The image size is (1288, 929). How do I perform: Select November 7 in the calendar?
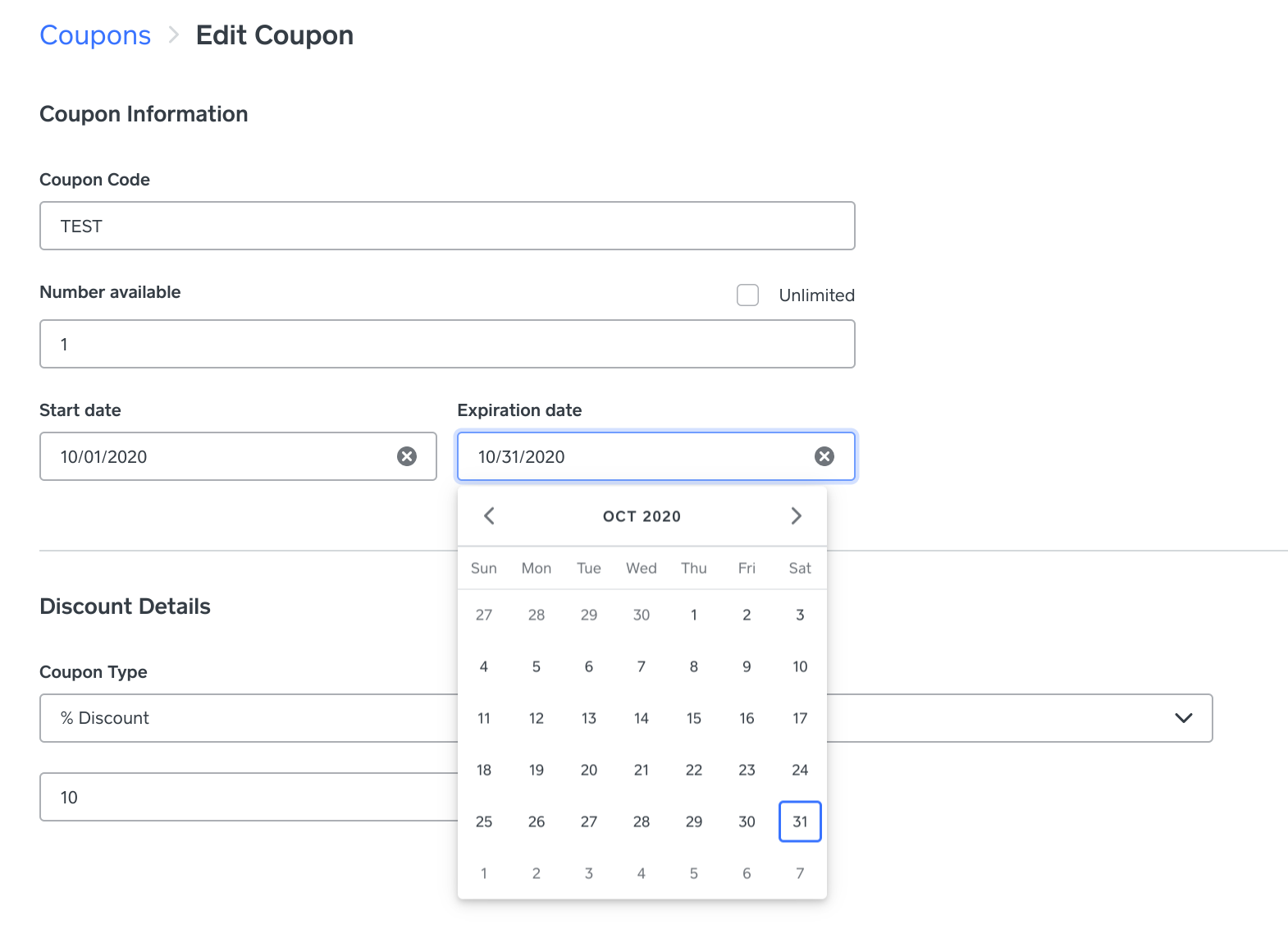(800, 873)
